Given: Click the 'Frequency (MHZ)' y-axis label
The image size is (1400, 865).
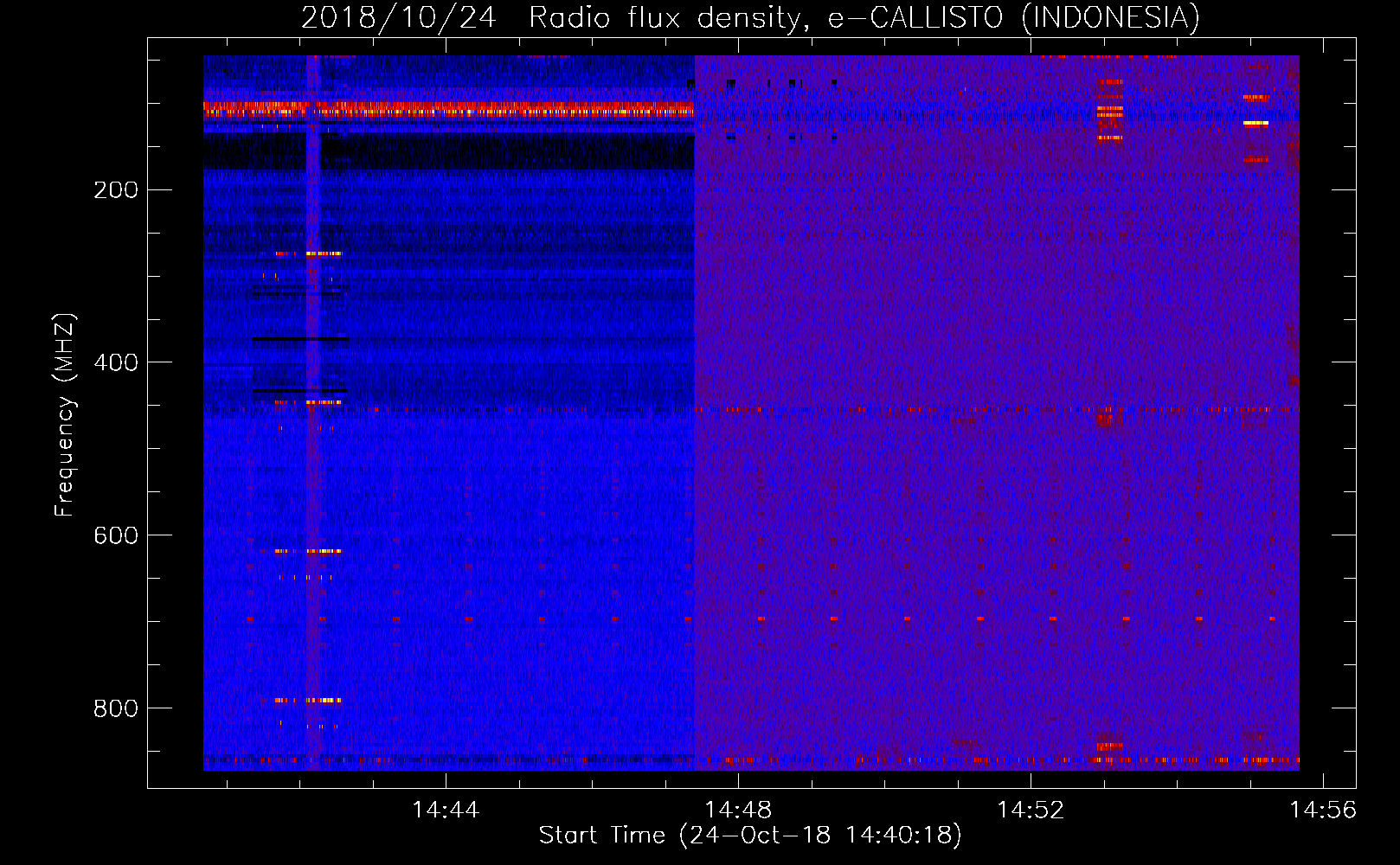Looking at the screenshot, I should pyautogui.click(x=65, y=414).
